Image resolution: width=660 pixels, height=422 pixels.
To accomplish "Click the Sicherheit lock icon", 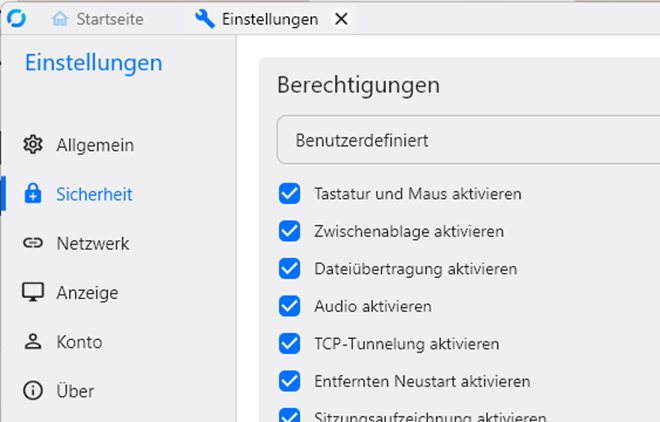I will pyautogui.click(x=34, y=194).
